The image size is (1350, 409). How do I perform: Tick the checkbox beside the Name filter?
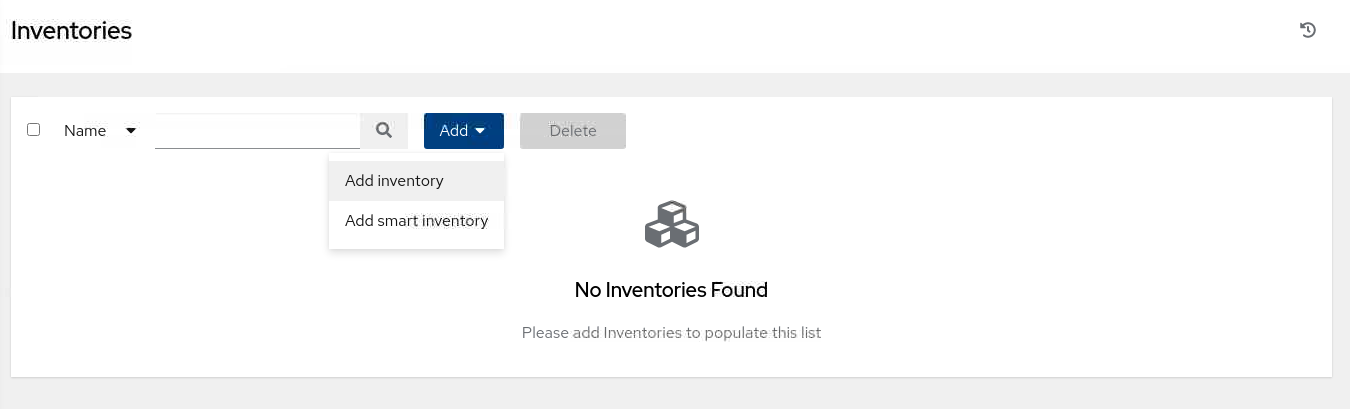33,130
